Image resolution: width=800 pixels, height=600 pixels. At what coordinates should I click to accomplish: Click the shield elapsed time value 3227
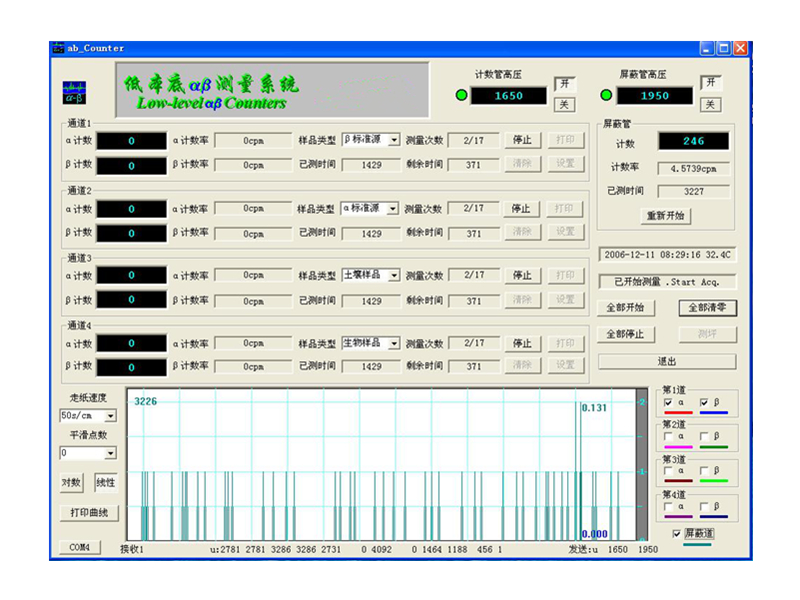[x=694, y=192]
